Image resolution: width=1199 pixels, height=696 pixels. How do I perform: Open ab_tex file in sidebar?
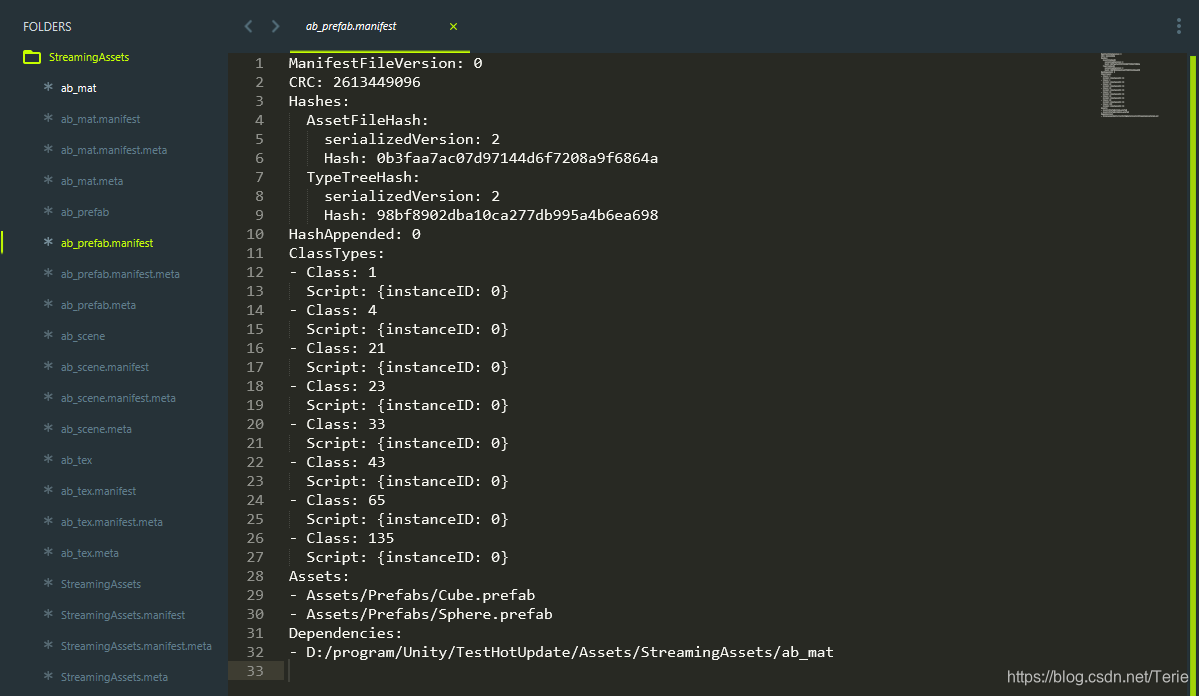pos(76,460)
